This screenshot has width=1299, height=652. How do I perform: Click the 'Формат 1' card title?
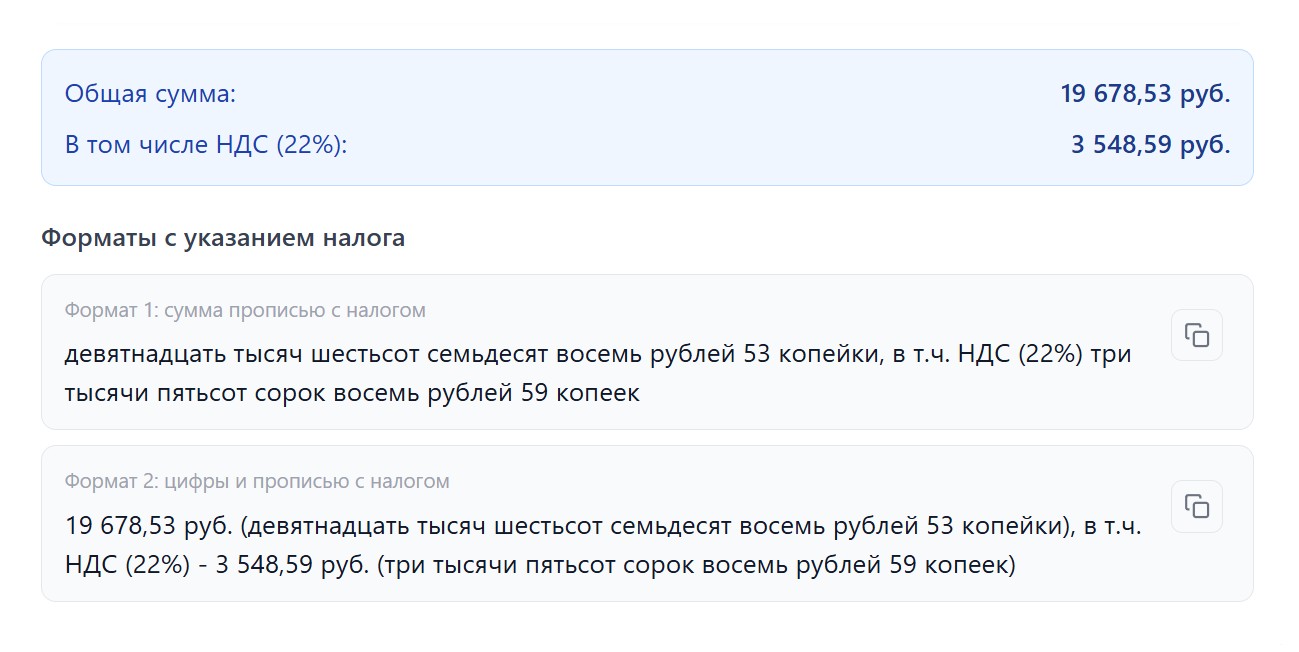244,311
